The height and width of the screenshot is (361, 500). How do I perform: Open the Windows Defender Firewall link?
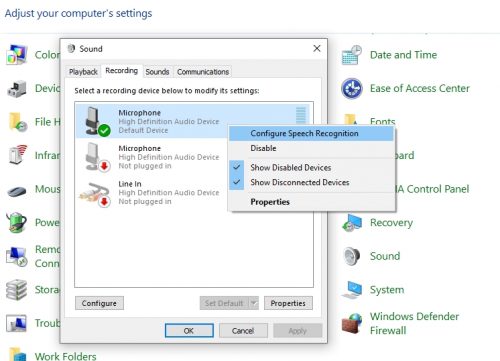point(414,323)
